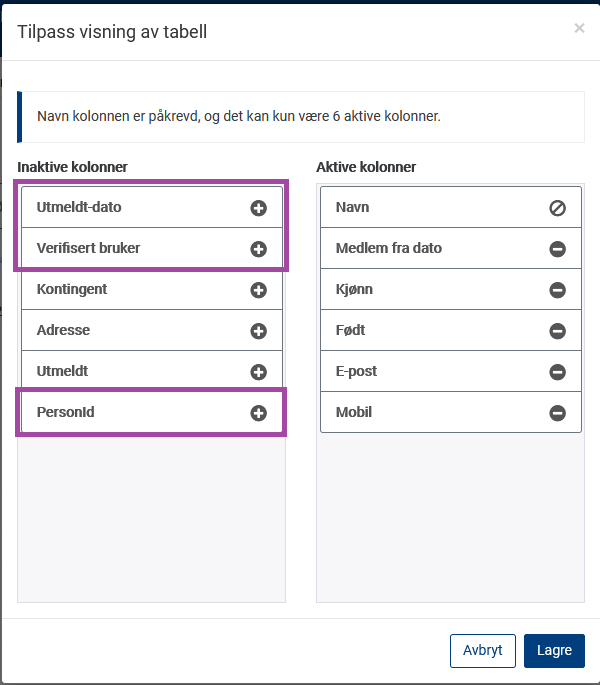
Task: Click the Medlem fra dato row label
Action: [x=388, y=248]
